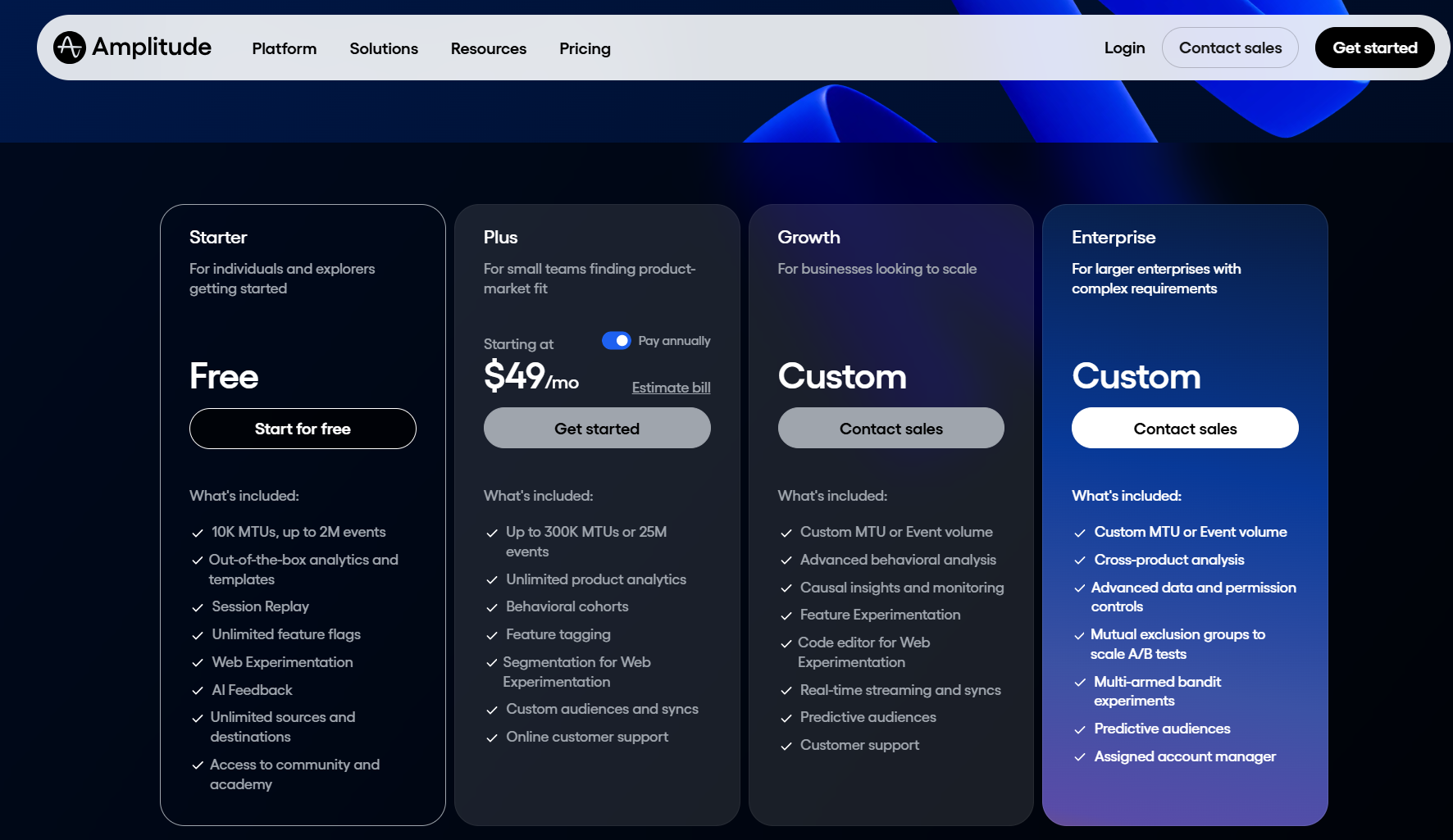Image resolution: width=1453 pixels, height=840 pixels.
Task: Click "Up to 300K MTUs or 25M events"
Action: coord(586,542)
